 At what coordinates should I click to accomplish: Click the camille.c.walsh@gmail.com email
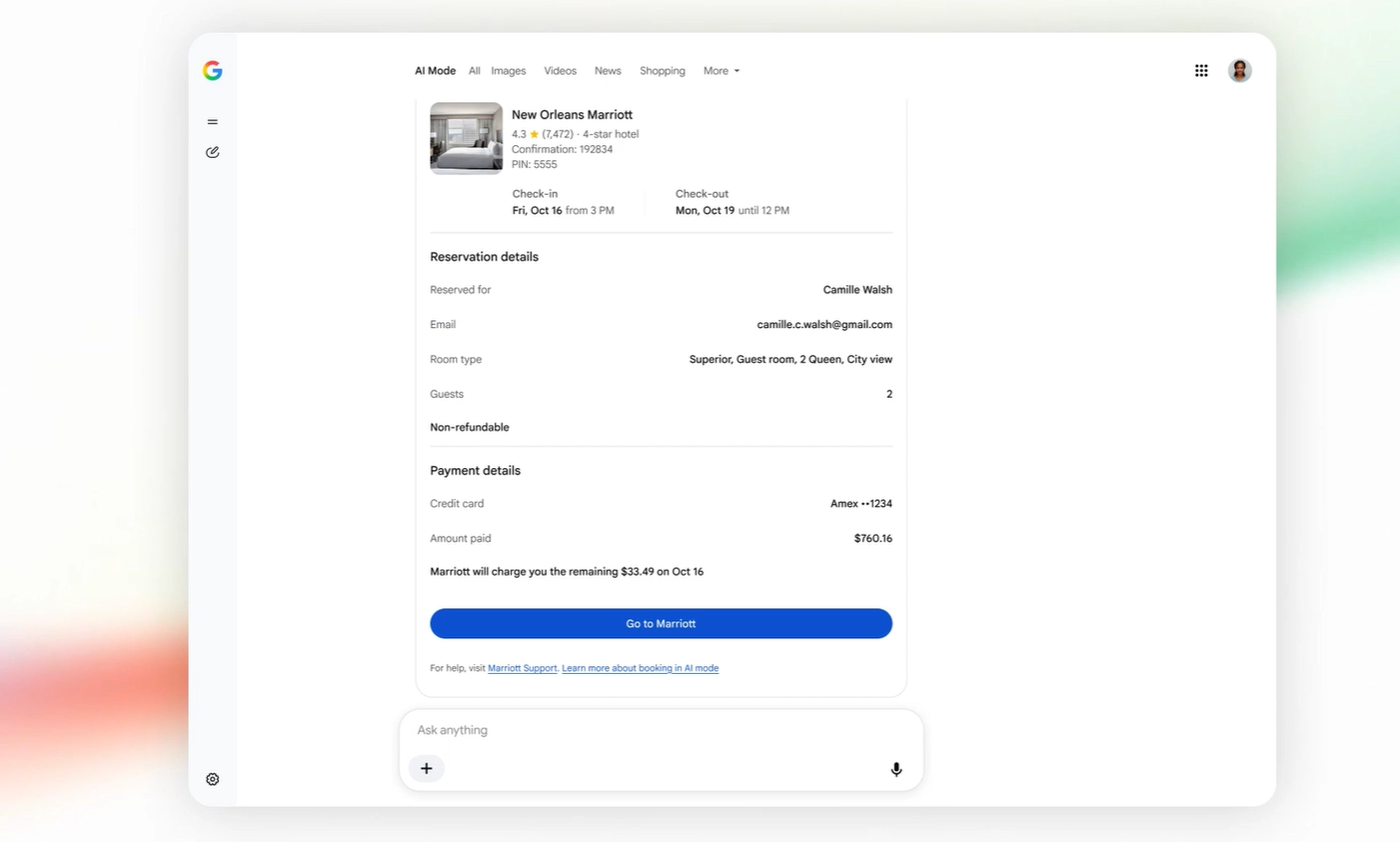pos(824,325)
